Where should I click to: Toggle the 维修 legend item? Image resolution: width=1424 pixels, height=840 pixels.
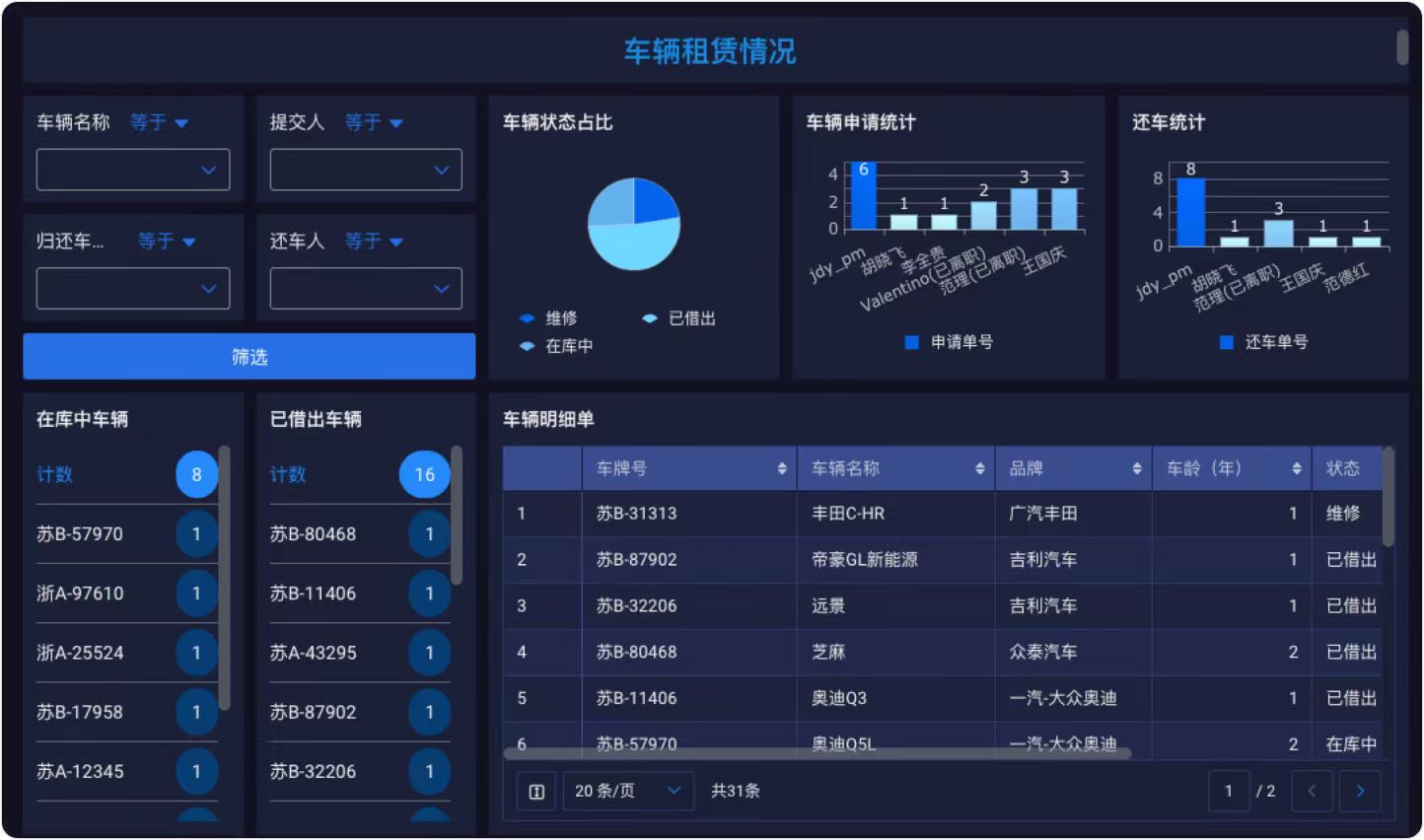click(x=548, y=318)
